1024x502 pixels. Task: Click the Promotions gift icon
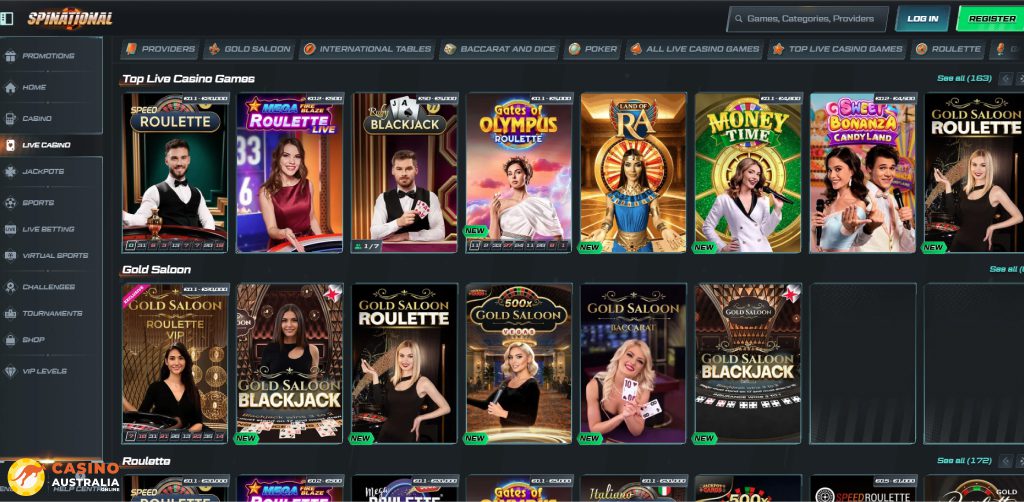[x=10, y=56]
